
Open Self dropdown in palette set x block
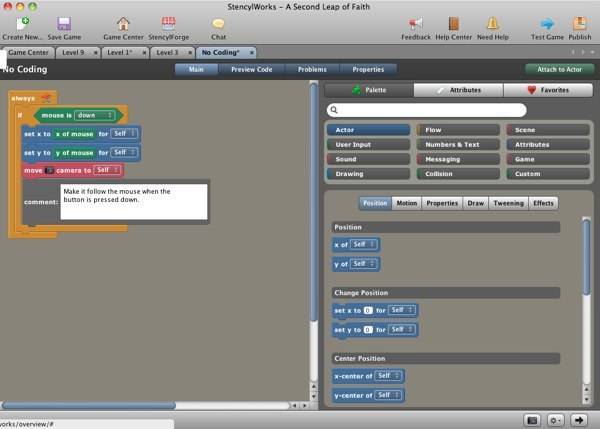pos(402,310)
